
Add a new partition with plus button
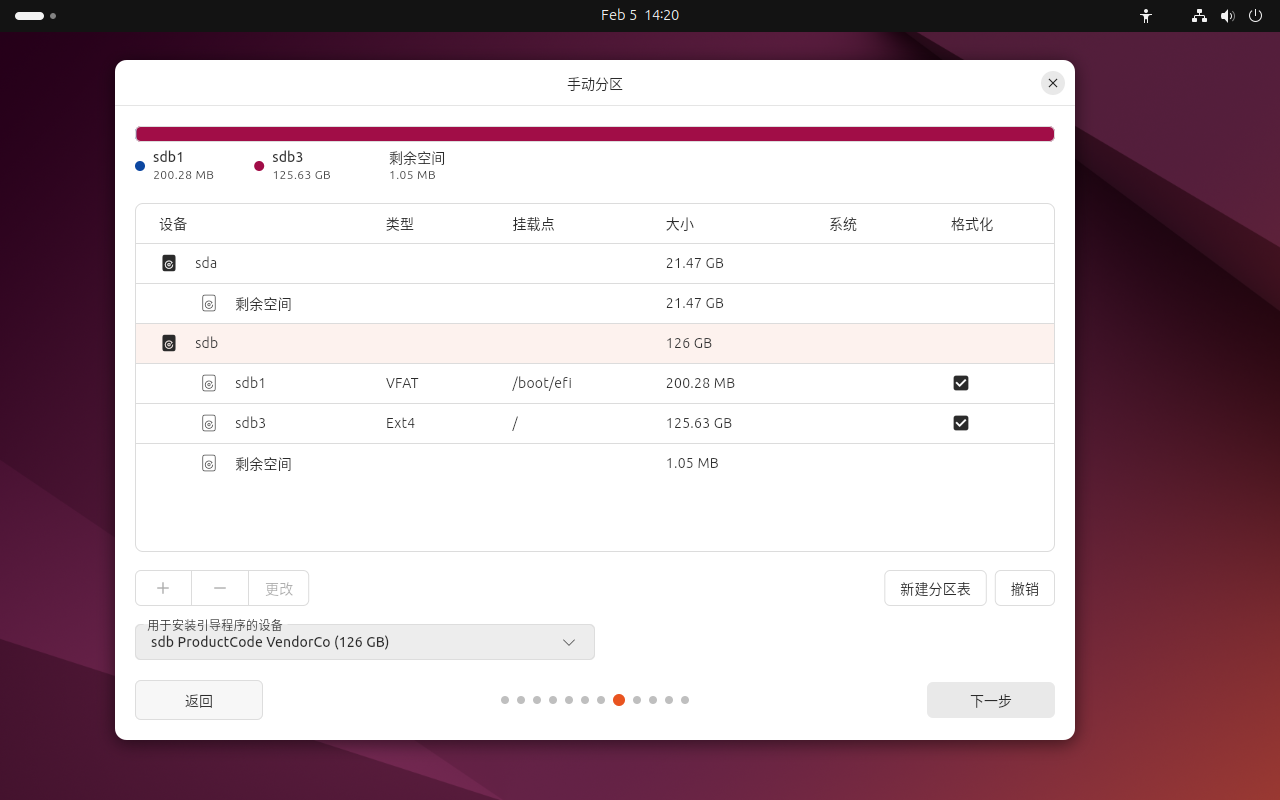[x=163, y=588]
